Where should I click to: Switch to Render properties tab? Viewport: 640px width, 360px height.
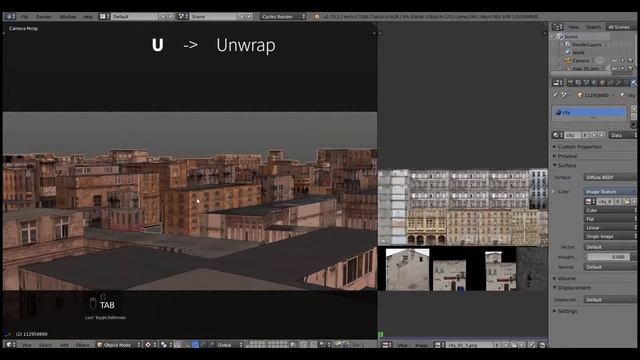coord(570,83)
